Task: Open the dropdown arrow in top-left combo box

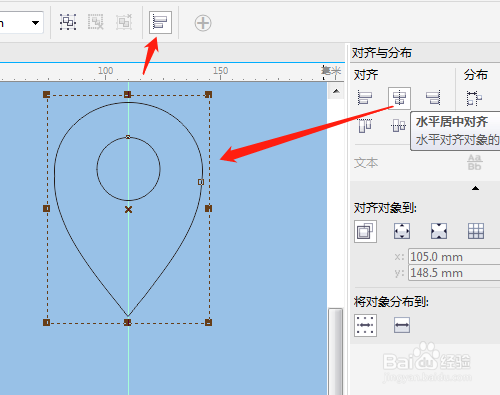Action: 35,23
